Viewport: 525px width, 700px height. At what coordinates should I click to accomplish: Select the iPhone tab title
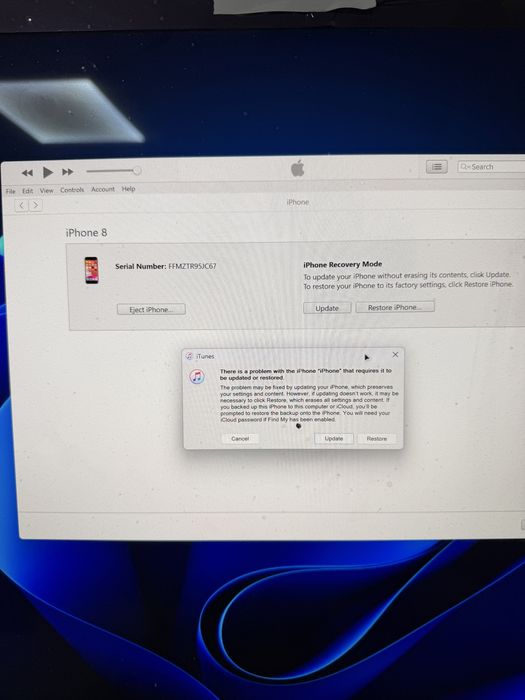(298, 202)
